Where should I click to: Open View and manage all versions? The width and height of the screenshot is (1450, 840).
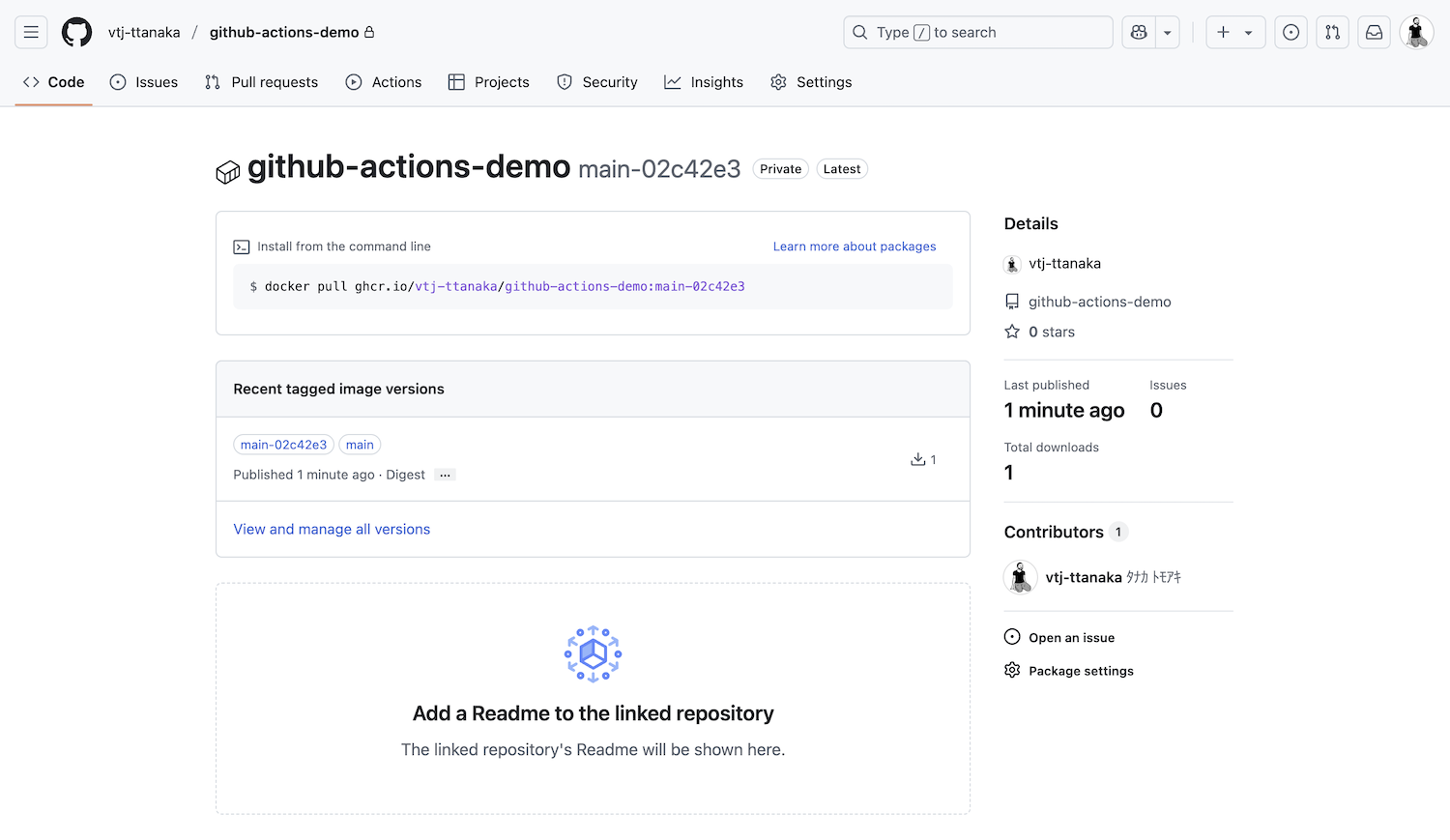point(332,529)
